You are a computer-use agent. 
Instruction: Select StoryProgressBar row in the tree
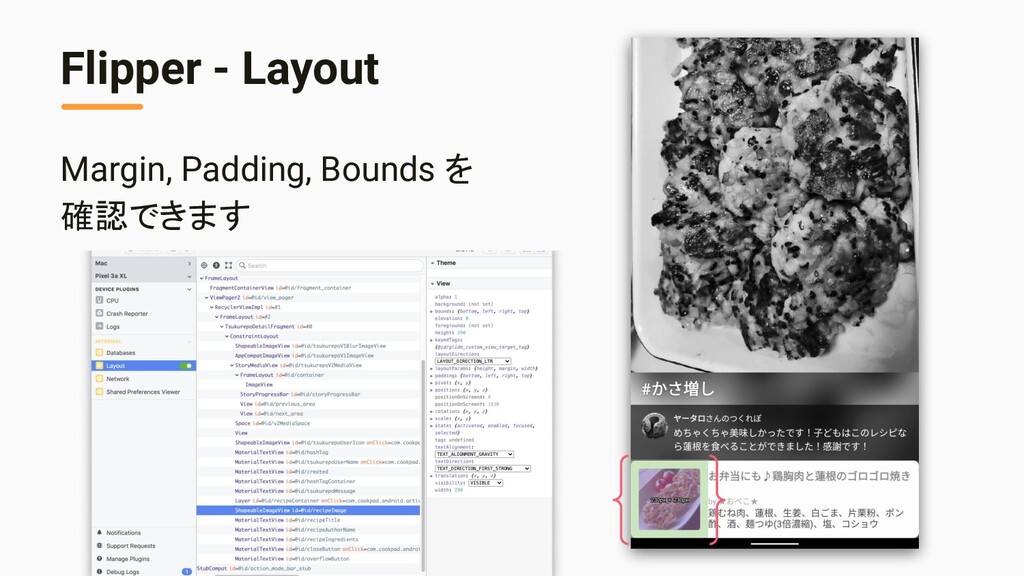pyautogui.click(x=308, y=394)
